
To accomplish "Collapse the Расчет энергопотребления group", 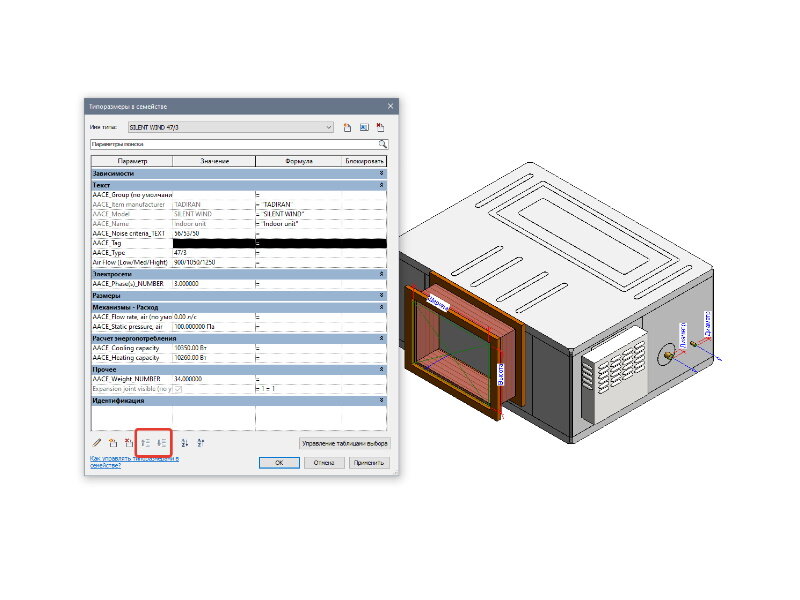I will coord(381,338).
